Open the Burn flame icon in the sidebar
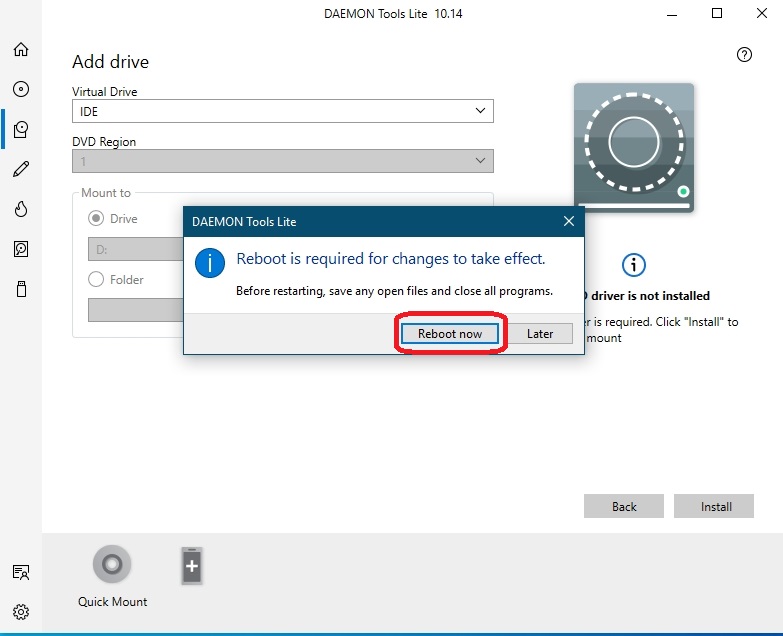Image resolution: width=783 pixels, height=636 pixels. coord(21,209)
